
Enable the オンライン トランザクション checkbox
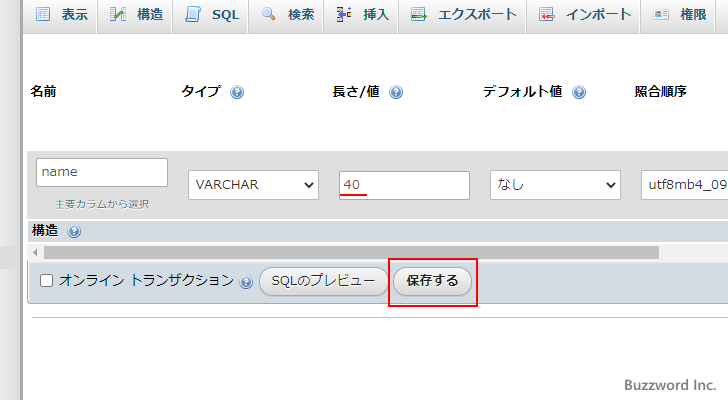point(46,281)
